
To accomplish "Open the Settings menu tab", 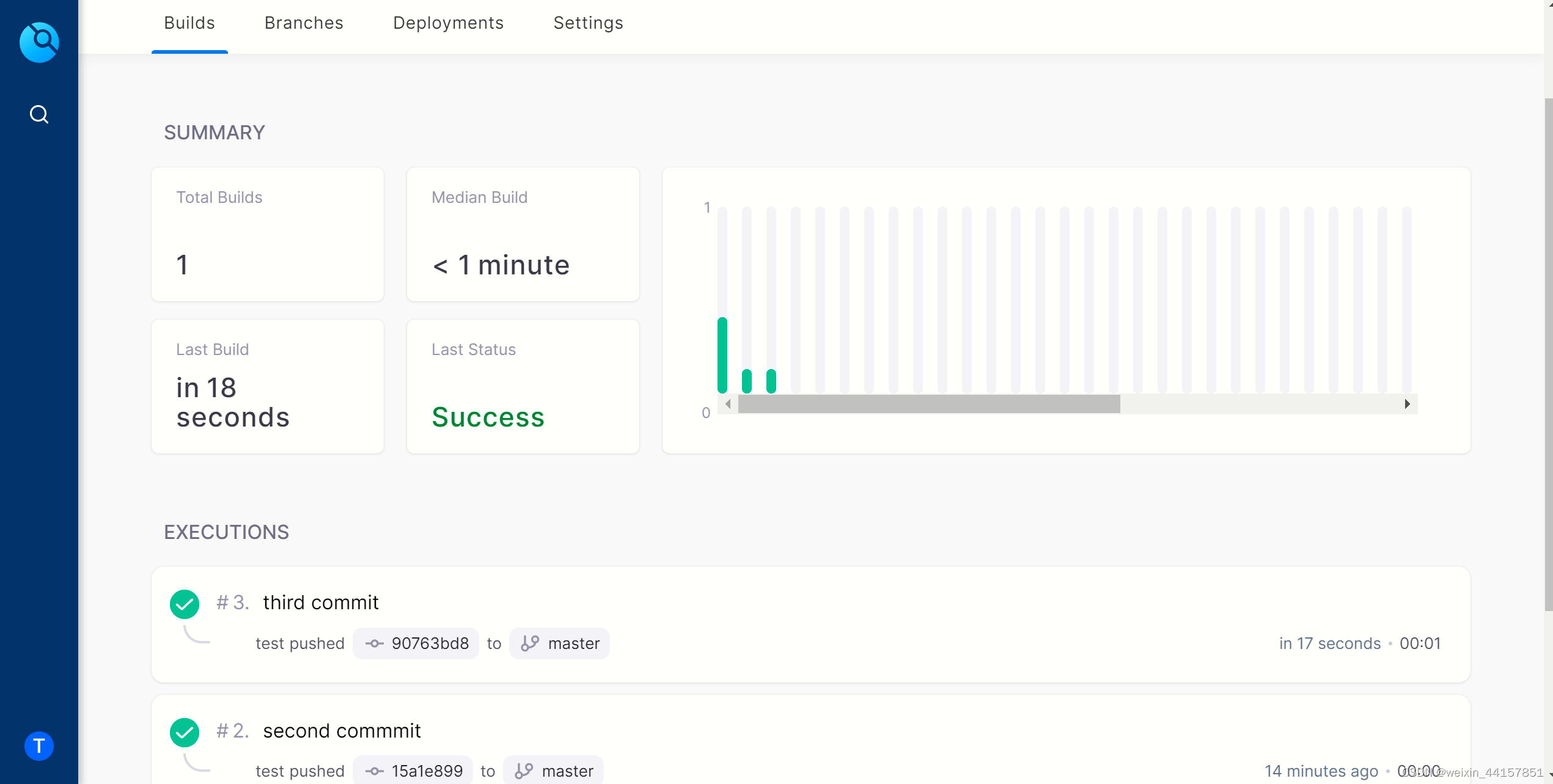I will (589, 23).
